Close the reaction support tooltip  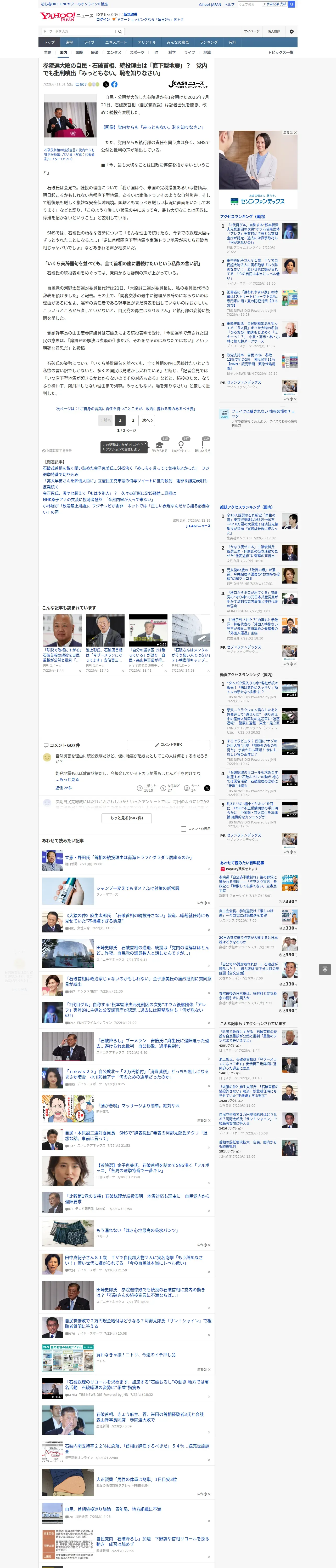(x=146, y=444)
